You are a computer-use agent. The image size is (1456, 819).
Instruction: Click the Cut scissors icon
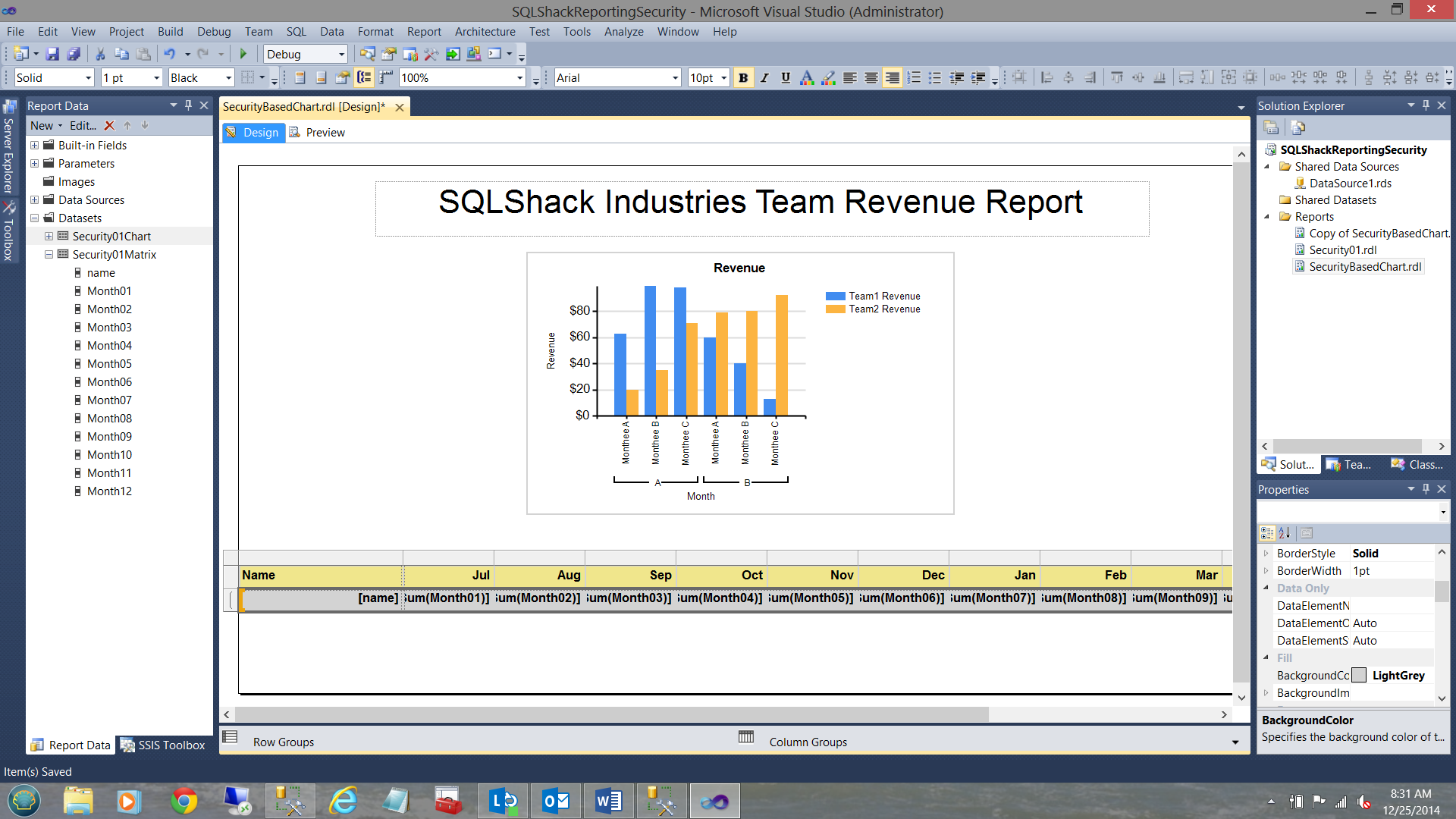click(x=100, y=54)
